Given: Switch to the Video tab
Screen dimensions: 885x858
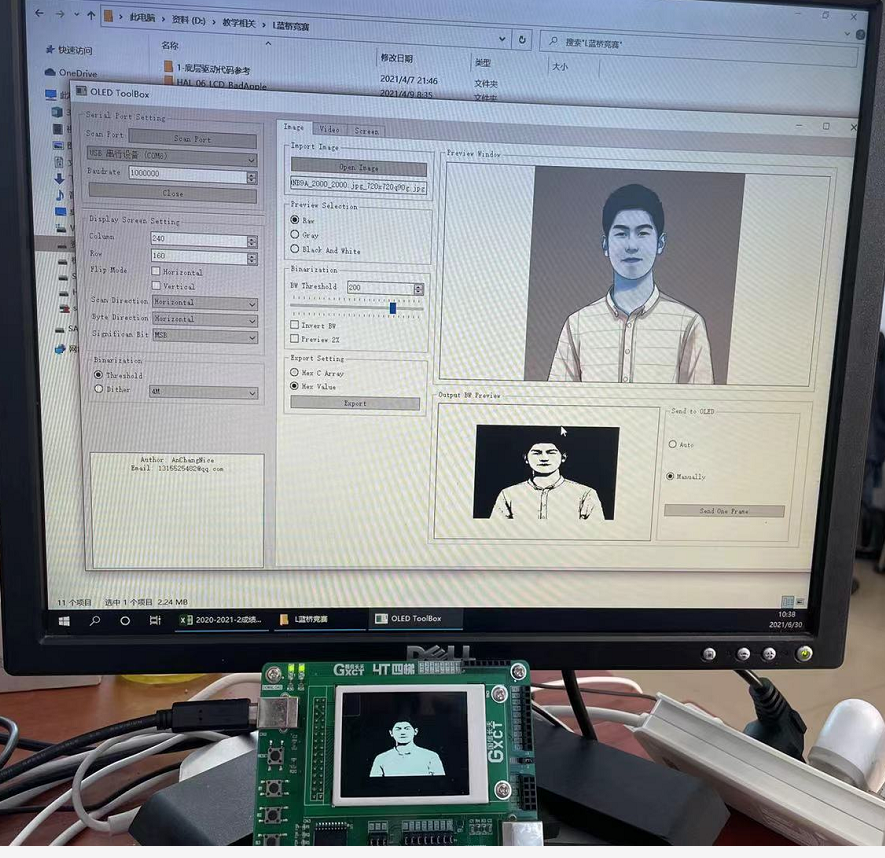Looking at the screenshot, I should (x=328, y=128).
